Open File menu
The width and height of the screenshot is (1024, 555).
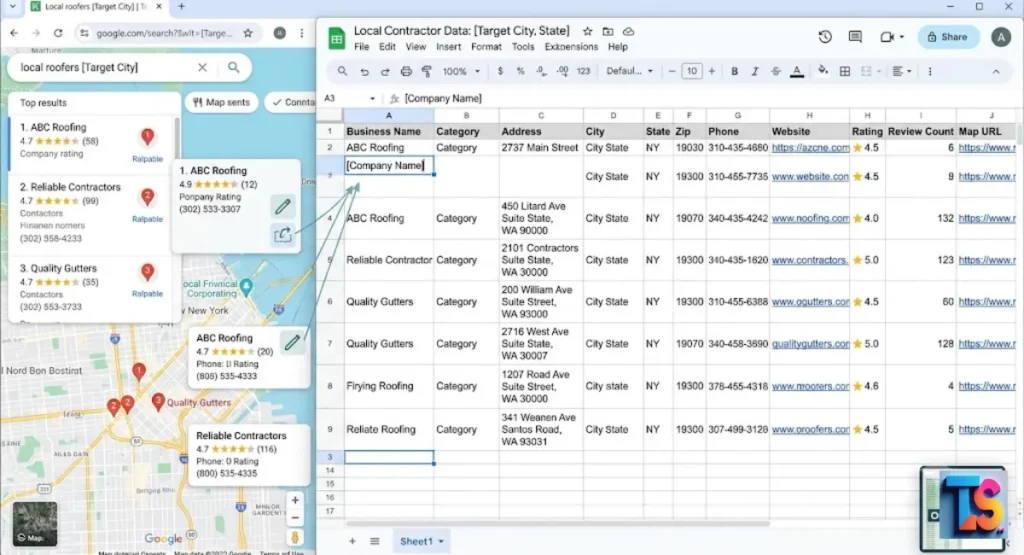[361, 47]
